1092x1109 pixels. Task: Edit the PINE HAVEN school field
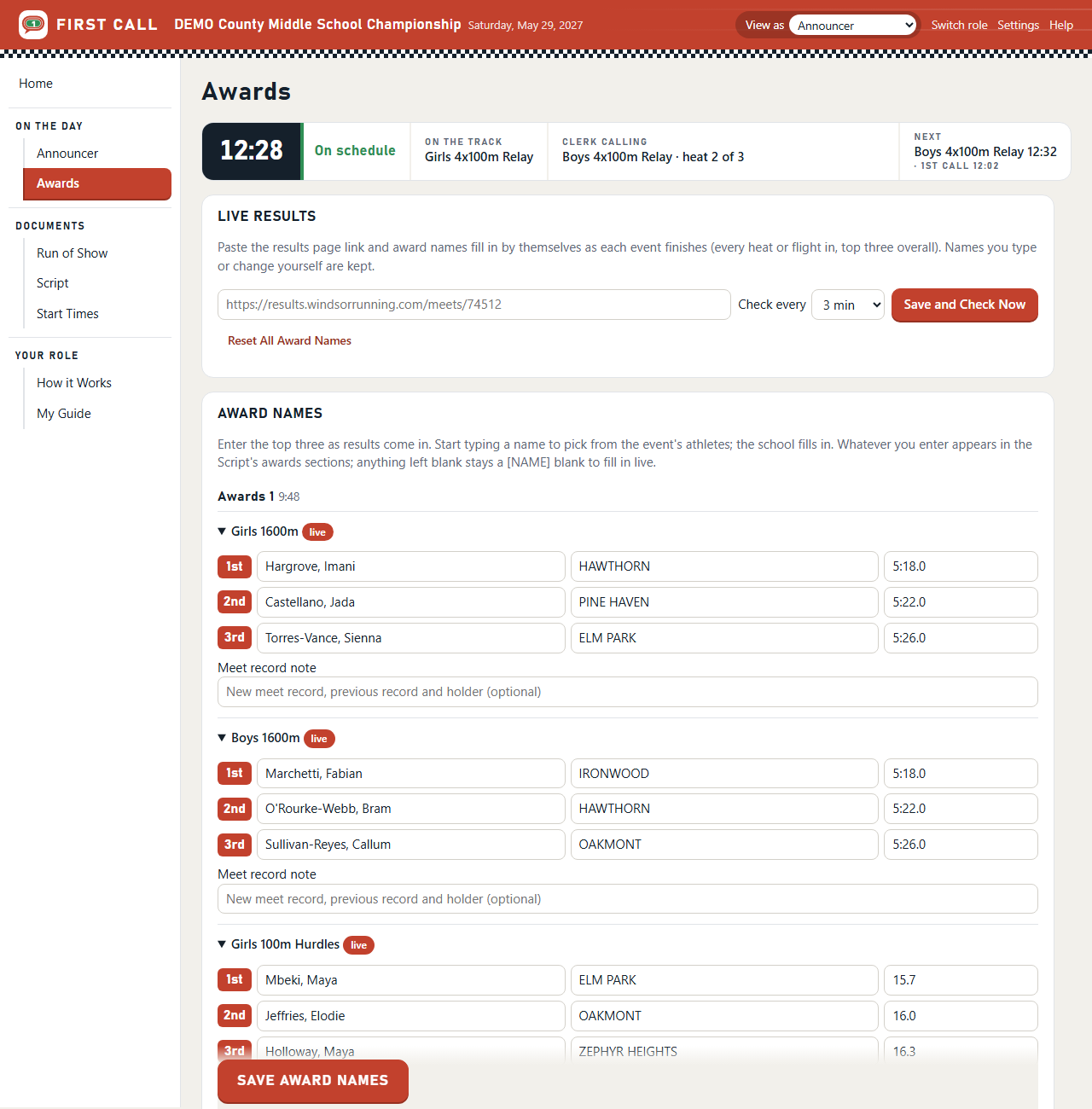pos(724,602)
